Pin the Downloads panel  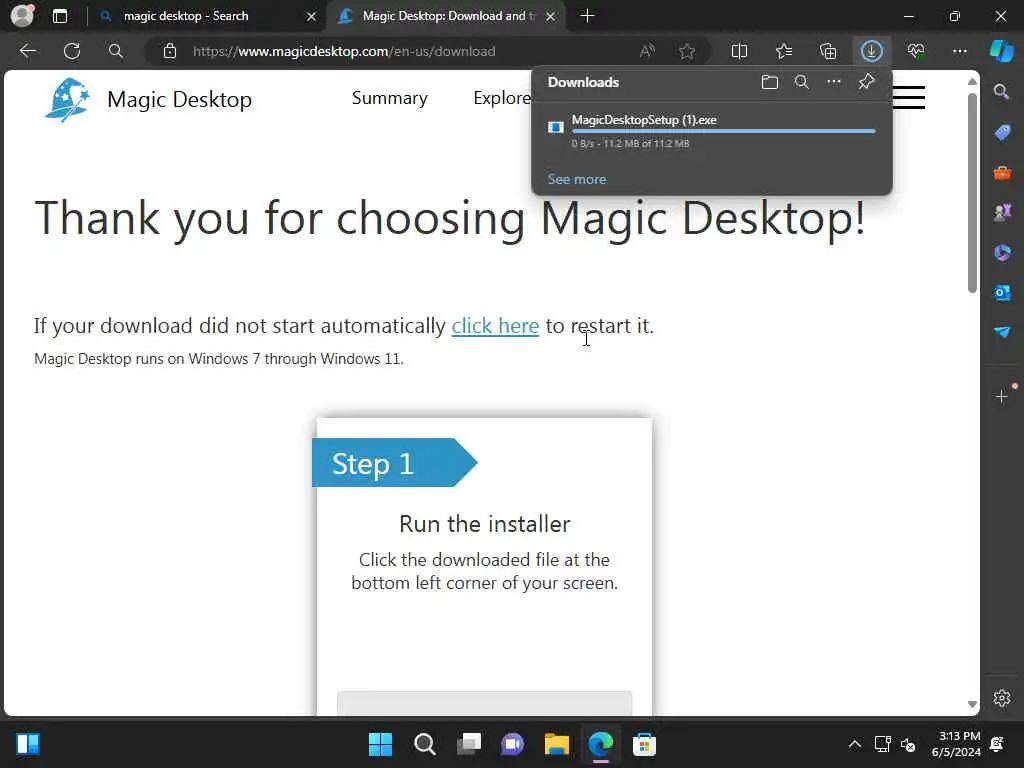coord(867,82)
